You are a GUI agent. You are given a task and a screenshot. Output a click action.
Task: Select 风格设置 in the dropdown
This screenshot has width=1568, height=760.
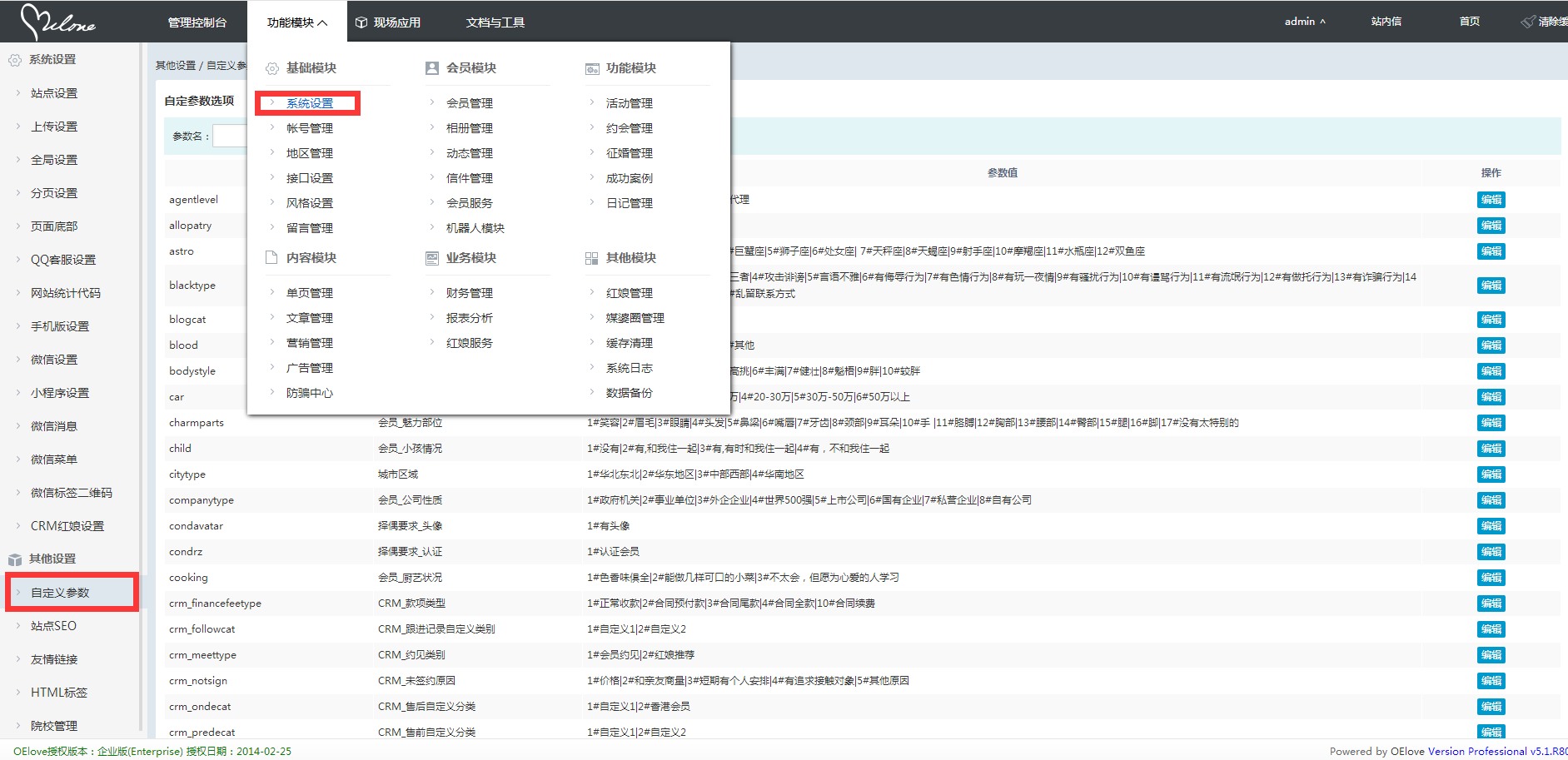point(310,203)
